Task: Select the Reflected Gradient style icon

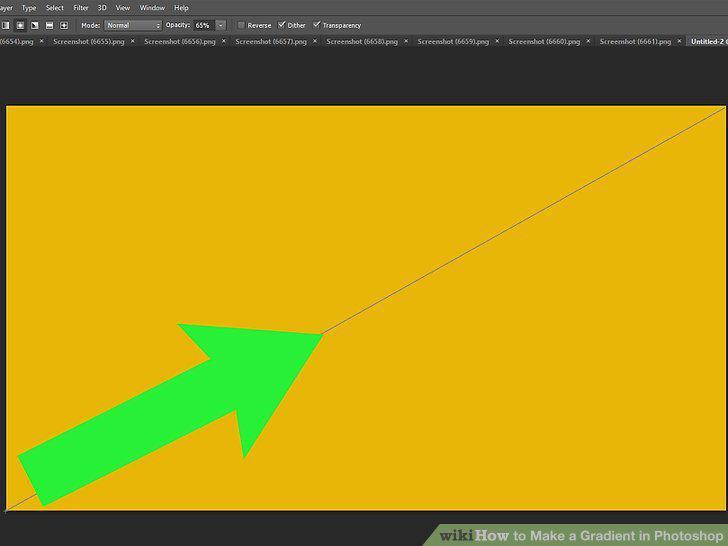Action: pyautogui.click(x=49, y=26)
